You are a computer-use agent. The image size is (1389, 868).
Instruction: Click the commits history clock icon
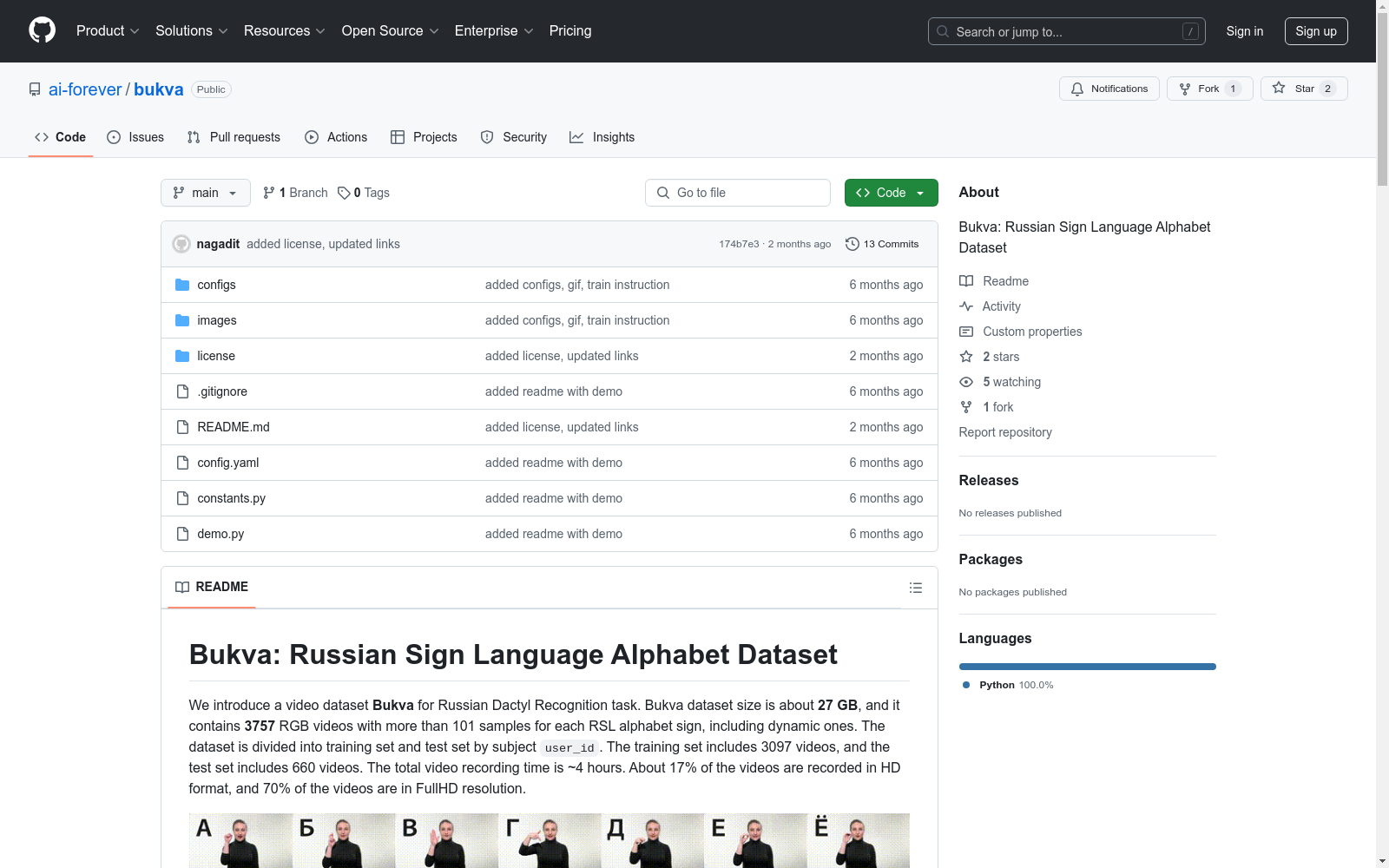pyautogui.click(x=852, y=244)
